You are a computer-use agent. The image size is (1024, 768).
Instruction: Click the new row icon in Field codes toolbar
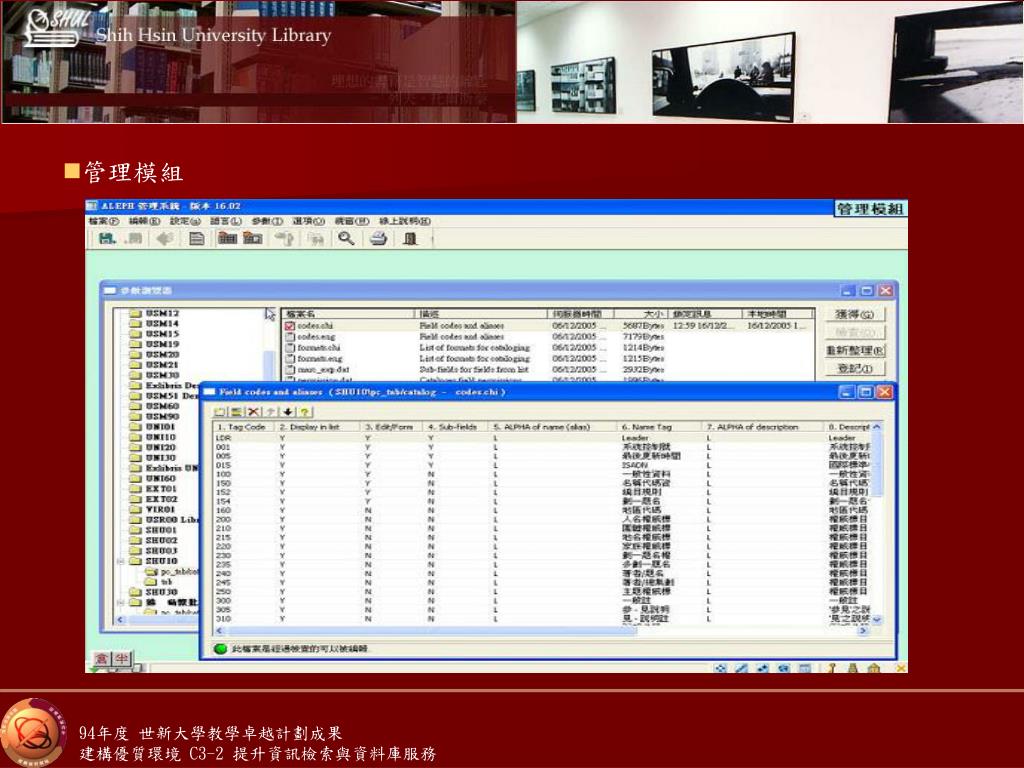click(x=219, y=412)
